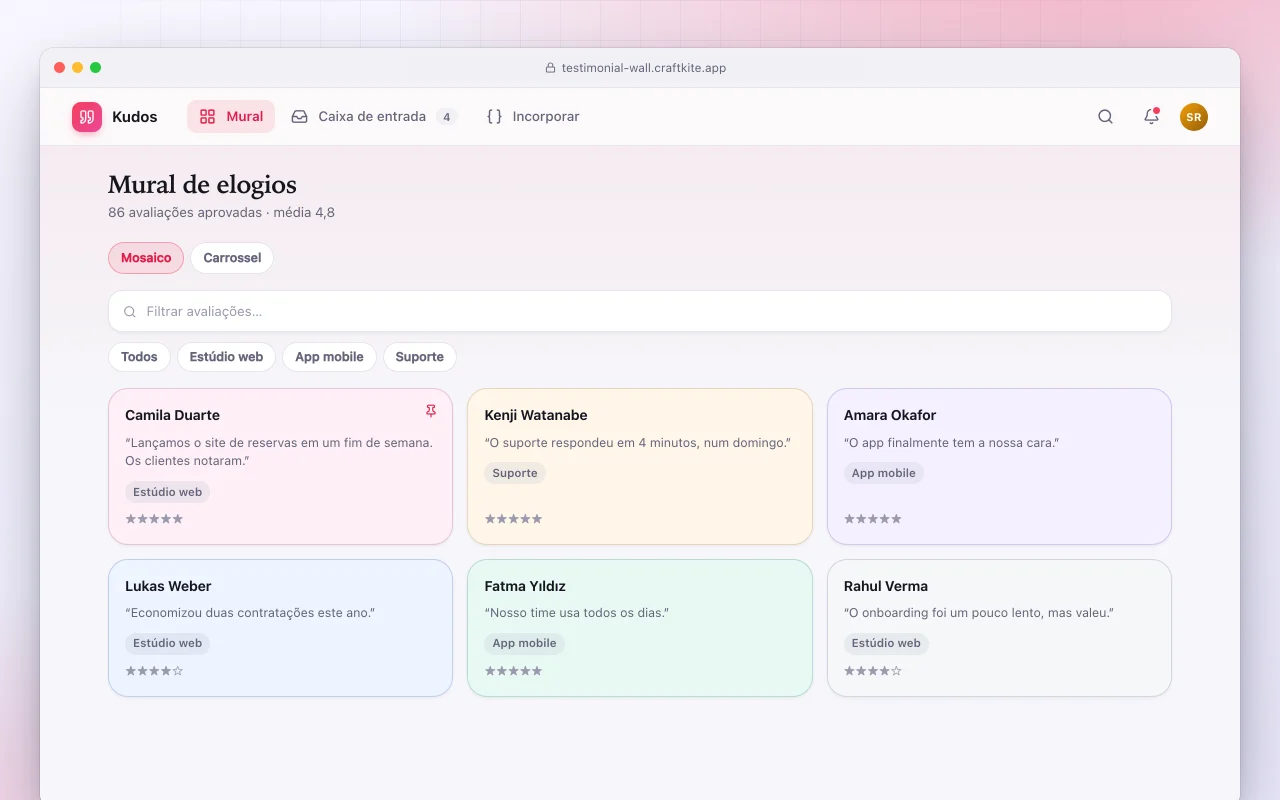Click the Kudos quote logo icon

pos(87,117)
